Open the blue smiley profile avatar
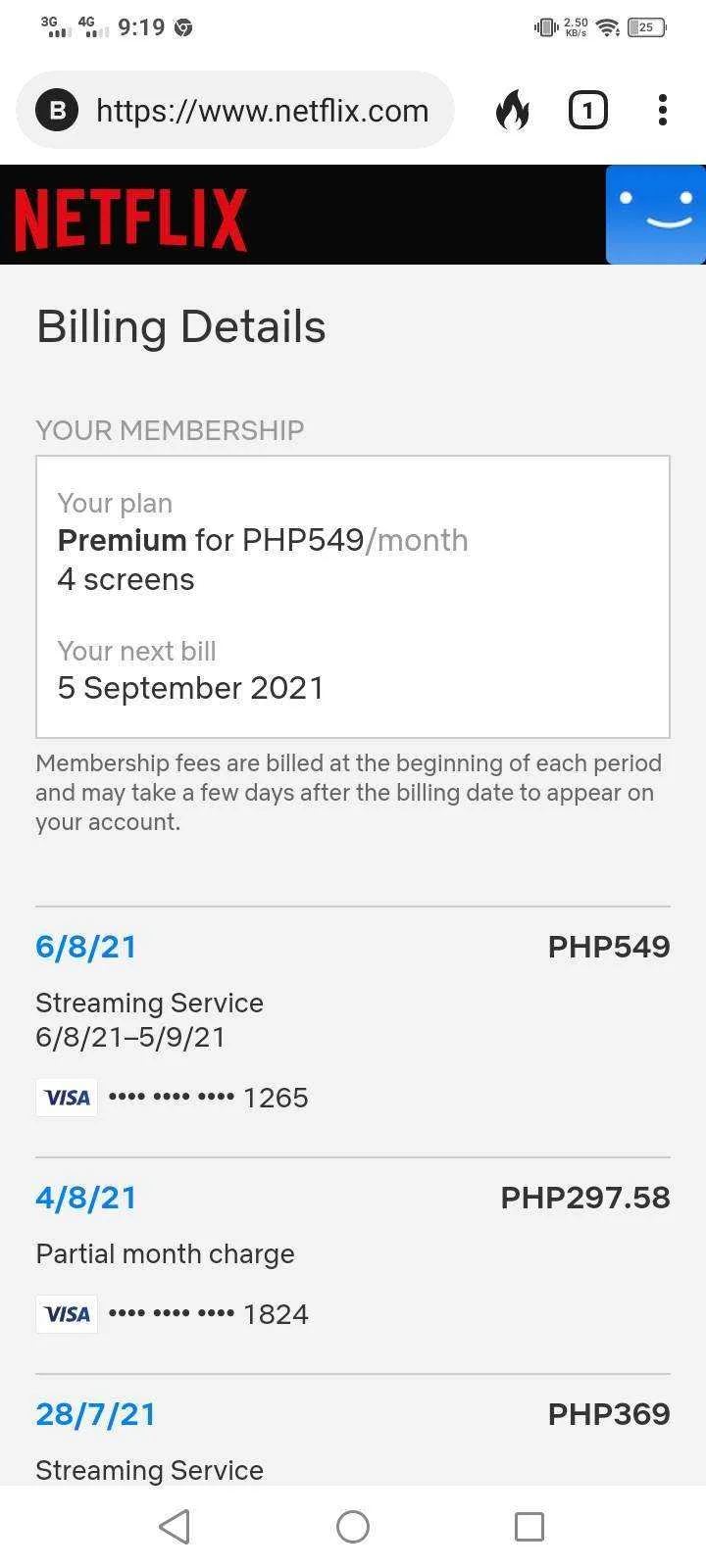 click(656, 215)
